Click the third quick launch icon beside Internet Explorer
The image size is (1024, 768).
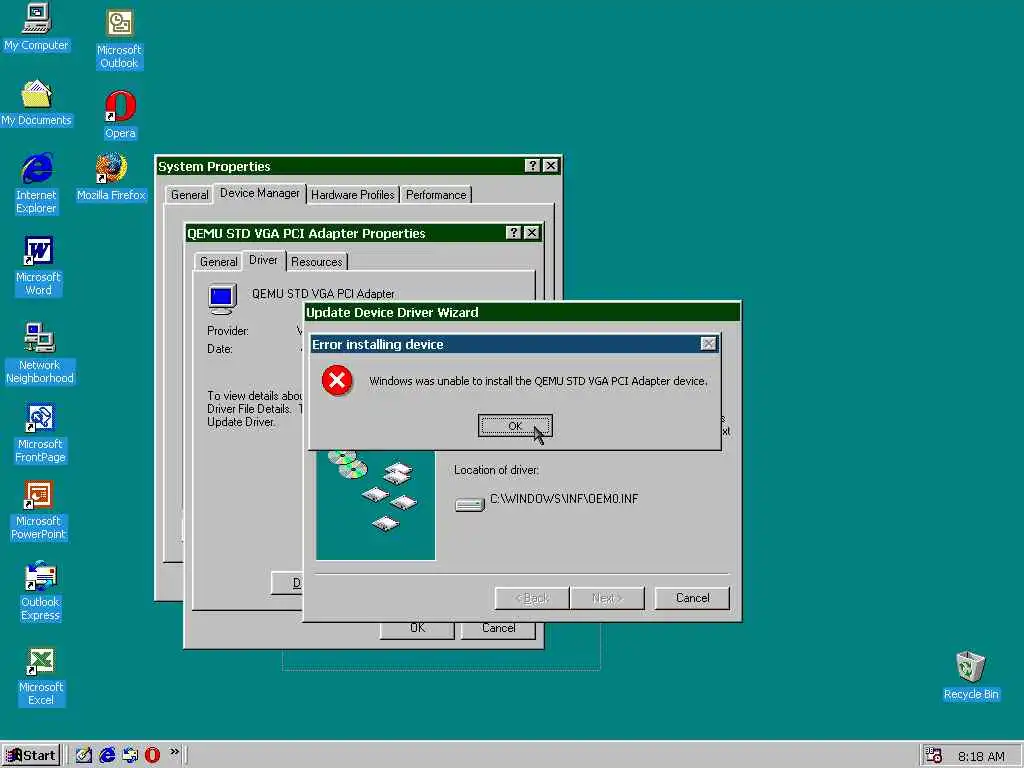tap(130, 755)
